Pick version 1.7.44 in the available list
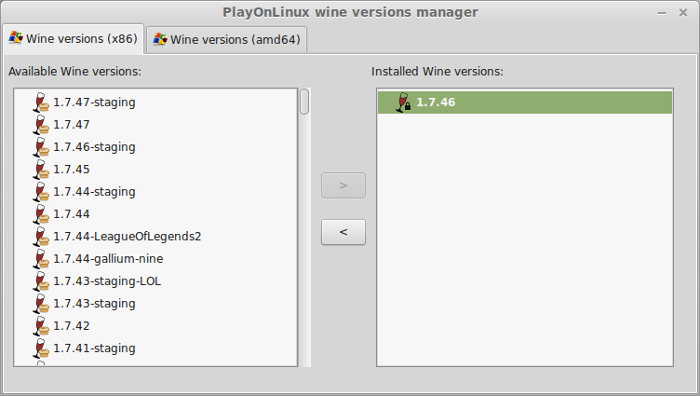 click(71, 214)
